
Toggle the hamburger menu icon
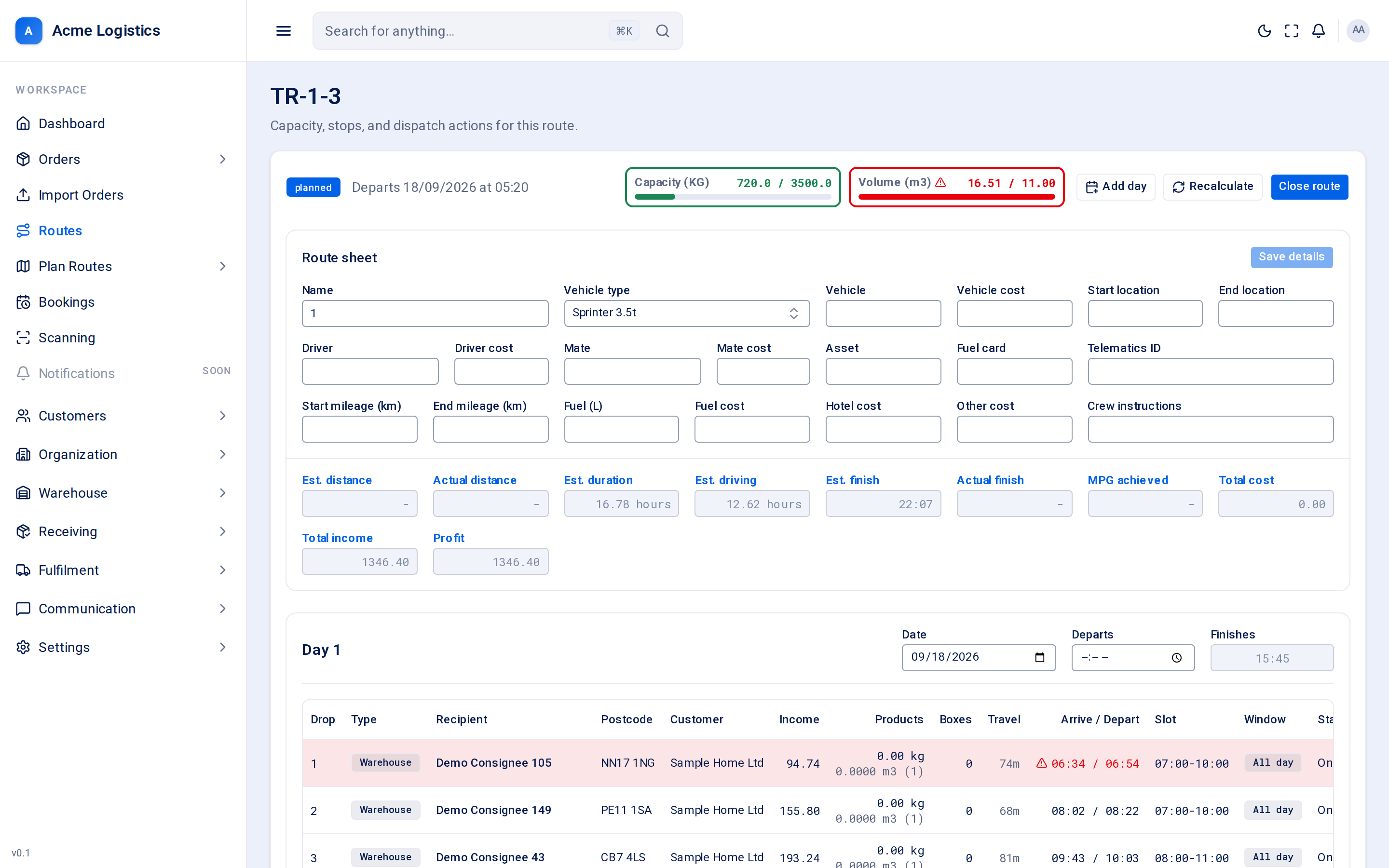pyautogui.click(x=284, y=31)
